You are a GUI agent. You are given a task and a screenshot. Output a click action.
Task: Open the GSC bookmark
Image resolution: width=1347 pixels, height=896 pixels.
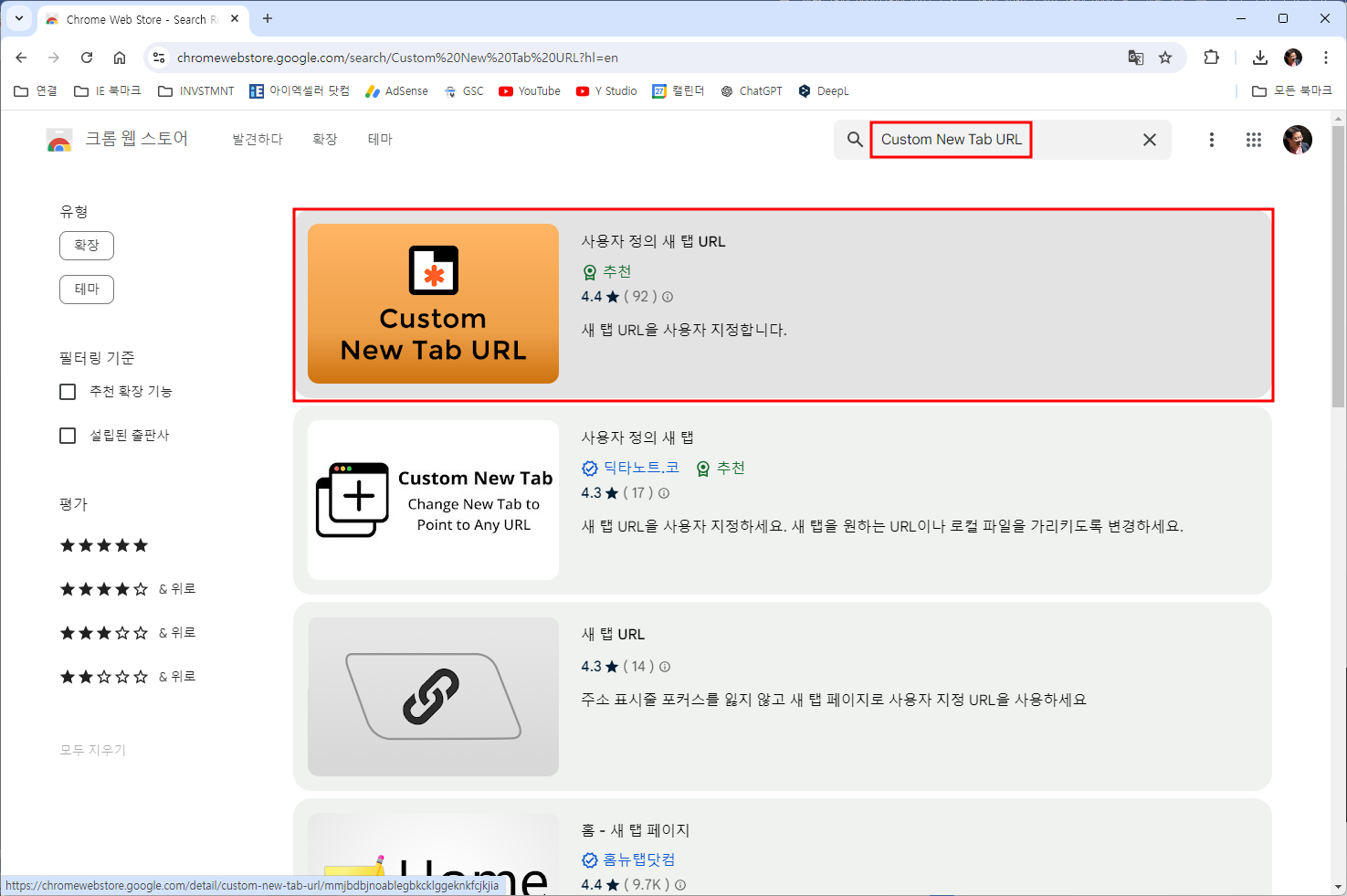(x=464, y=91)
